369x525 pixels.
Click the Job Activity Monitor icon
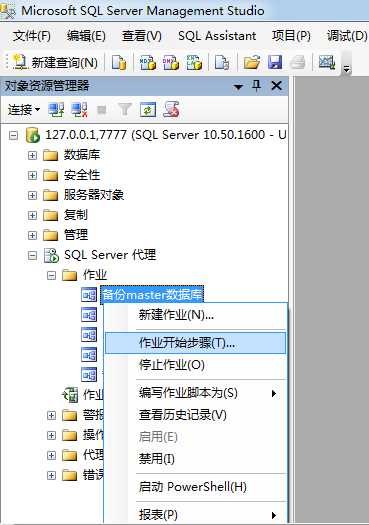click(71, 395)
